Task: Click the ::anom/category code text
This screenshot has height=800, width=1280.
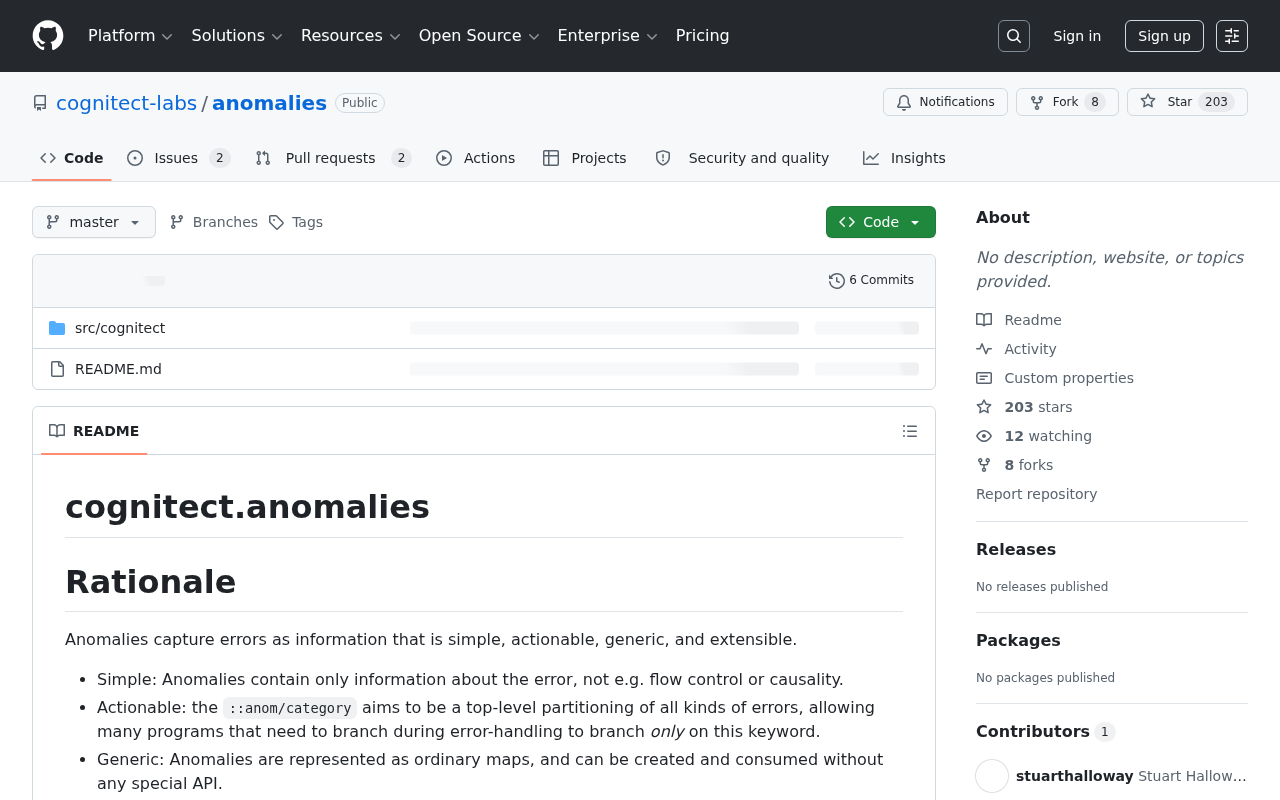Action: click(x=290, y=708)
